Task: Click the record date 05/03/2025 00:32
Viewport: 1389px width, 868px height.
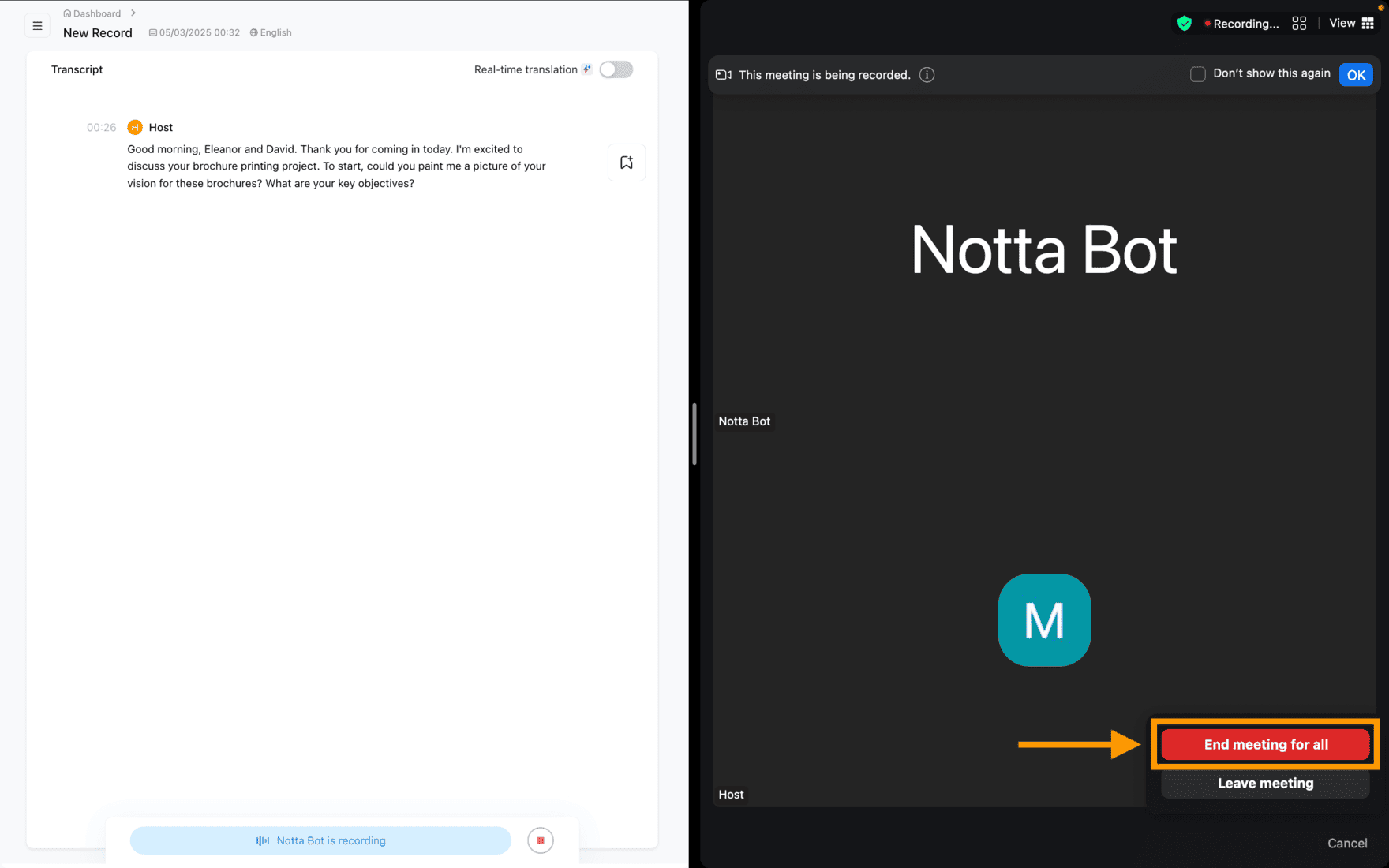Action: [x=194, y=32]
